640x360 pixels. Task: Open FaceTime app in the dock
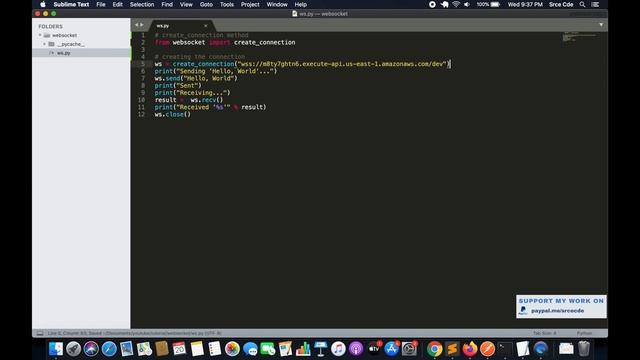pos(268,349)
